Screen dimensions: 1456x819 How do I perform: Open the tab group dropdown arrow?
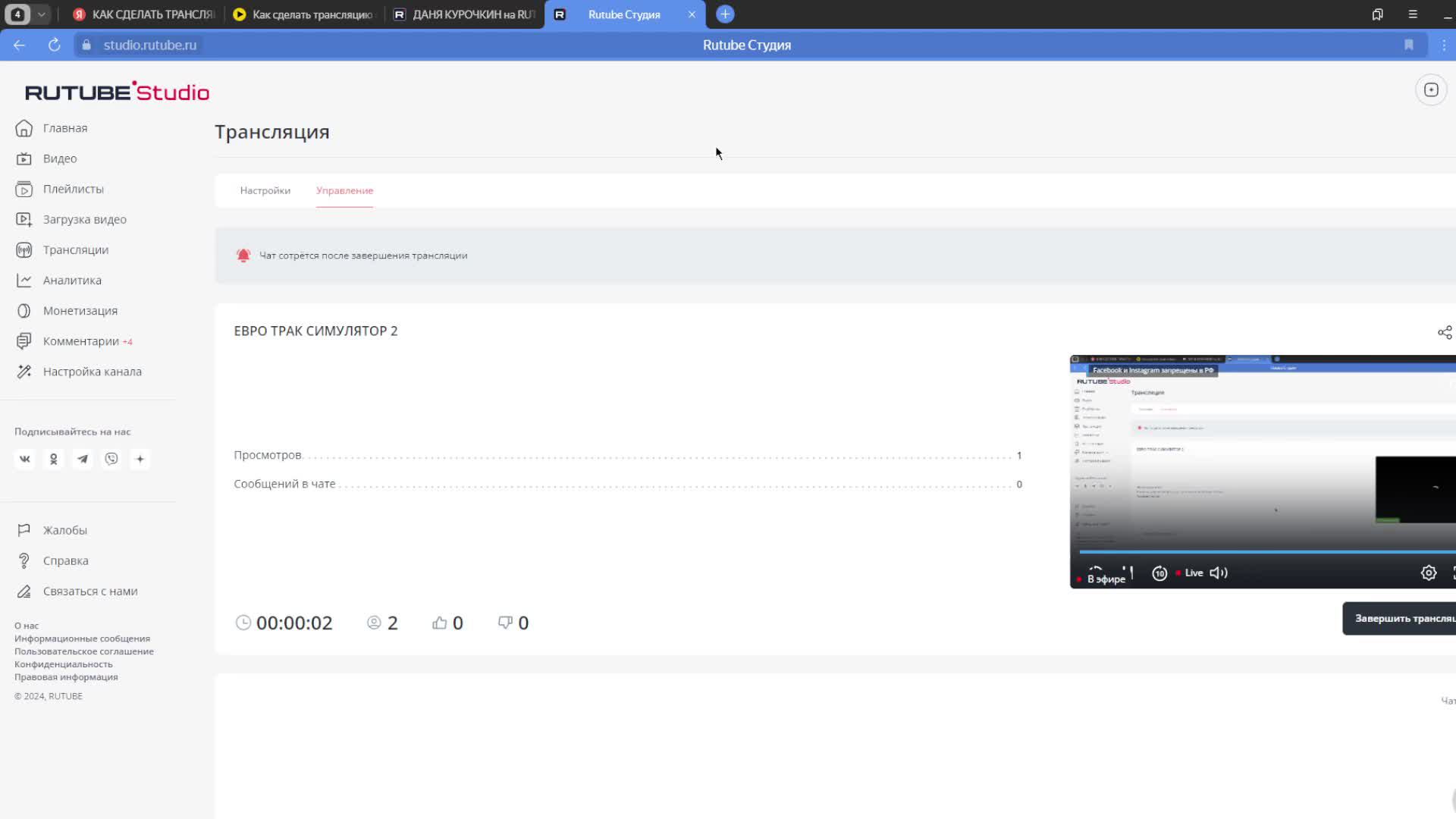point(42,14)
